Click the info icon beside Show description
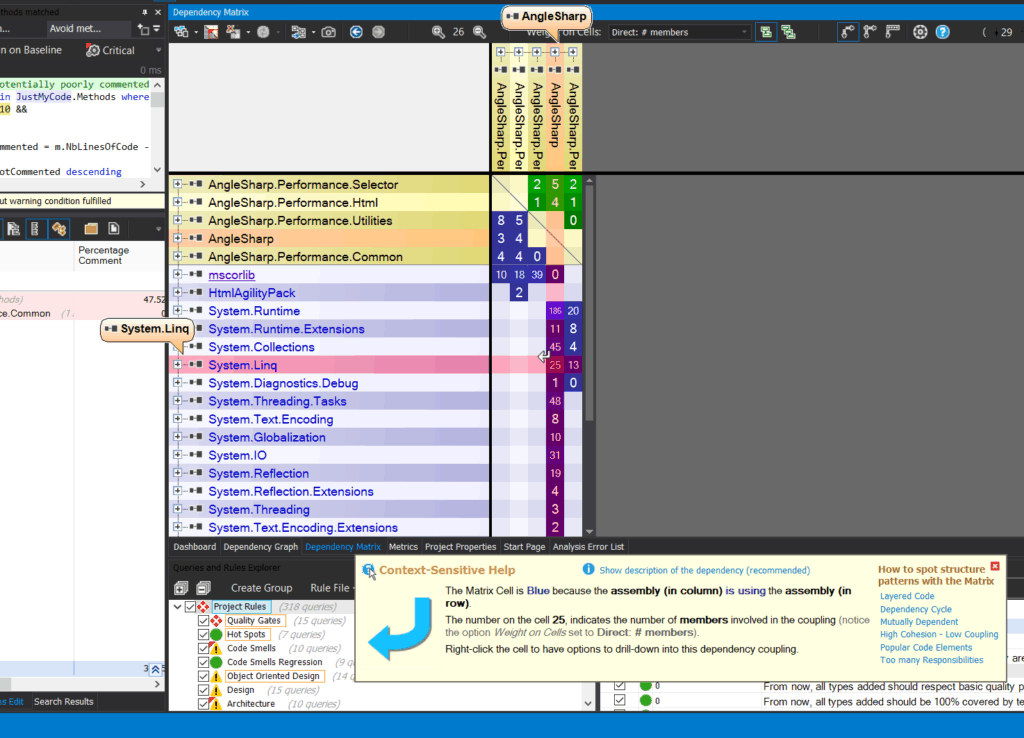The image size is (1024, 738). [588, 570]
